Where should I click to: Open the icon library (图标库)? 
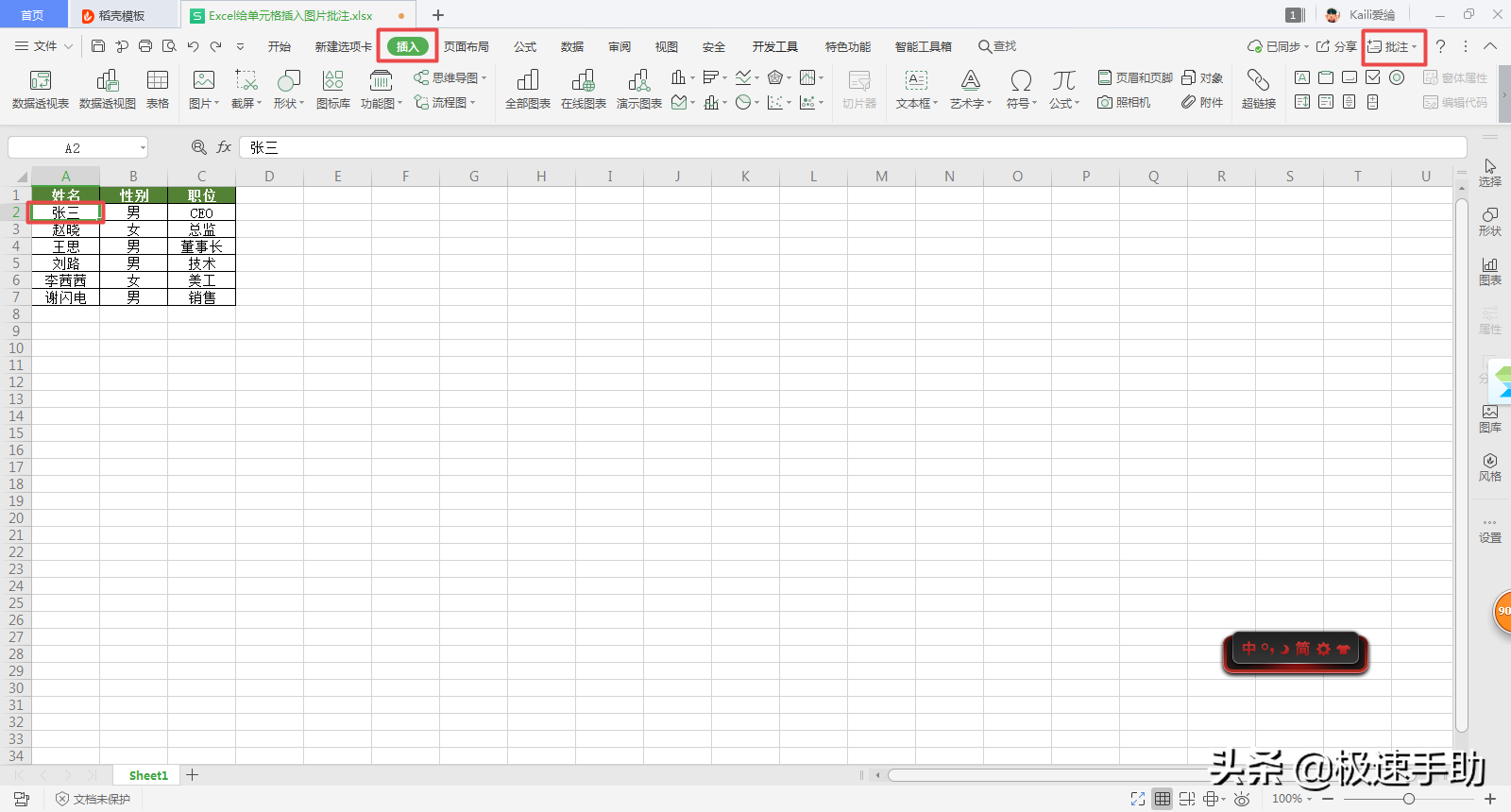(332, 90)
